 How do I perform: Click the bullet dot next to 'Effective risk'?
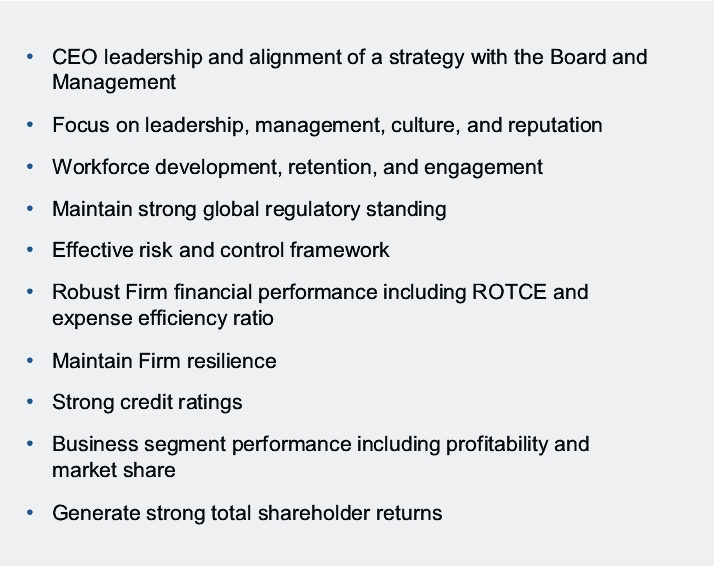31,250
